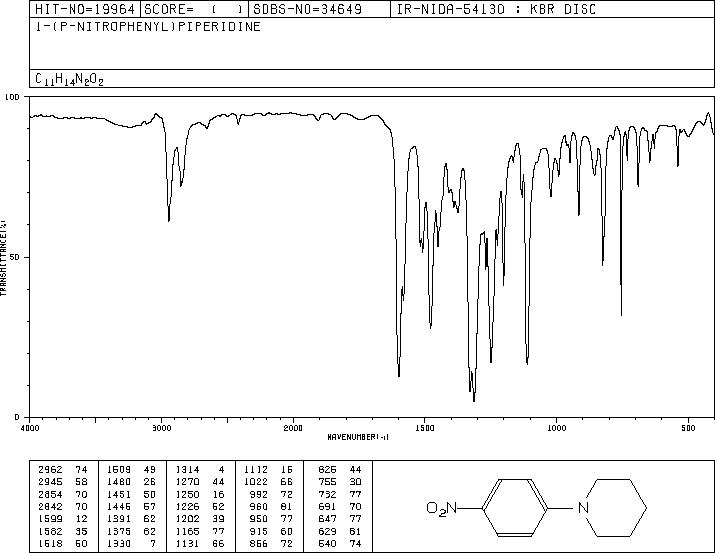Click the 992 peak value in the table
This screenshot has height=553, width=715.
pos(259,494)
